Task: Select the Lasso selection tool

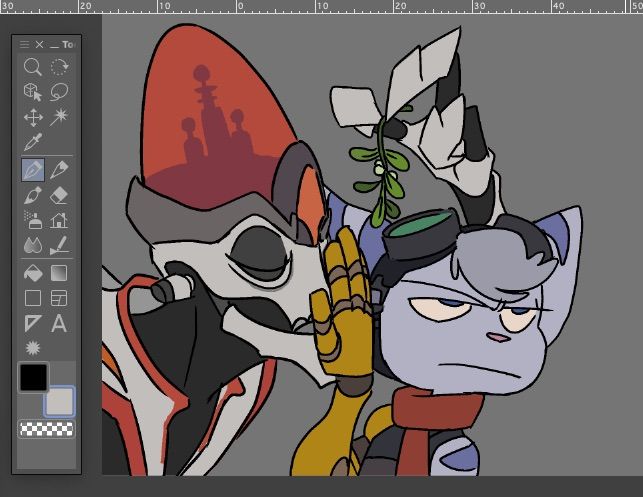Action: [x=59, y=92]
